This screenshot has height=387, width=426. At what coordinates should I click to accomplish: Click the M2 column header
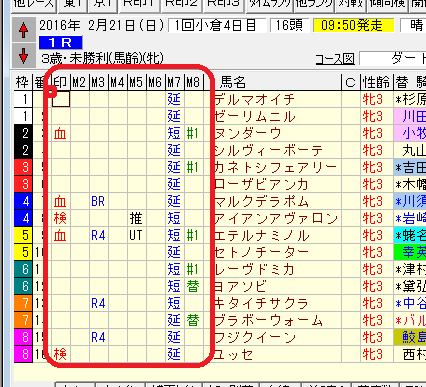pos(80,82)
